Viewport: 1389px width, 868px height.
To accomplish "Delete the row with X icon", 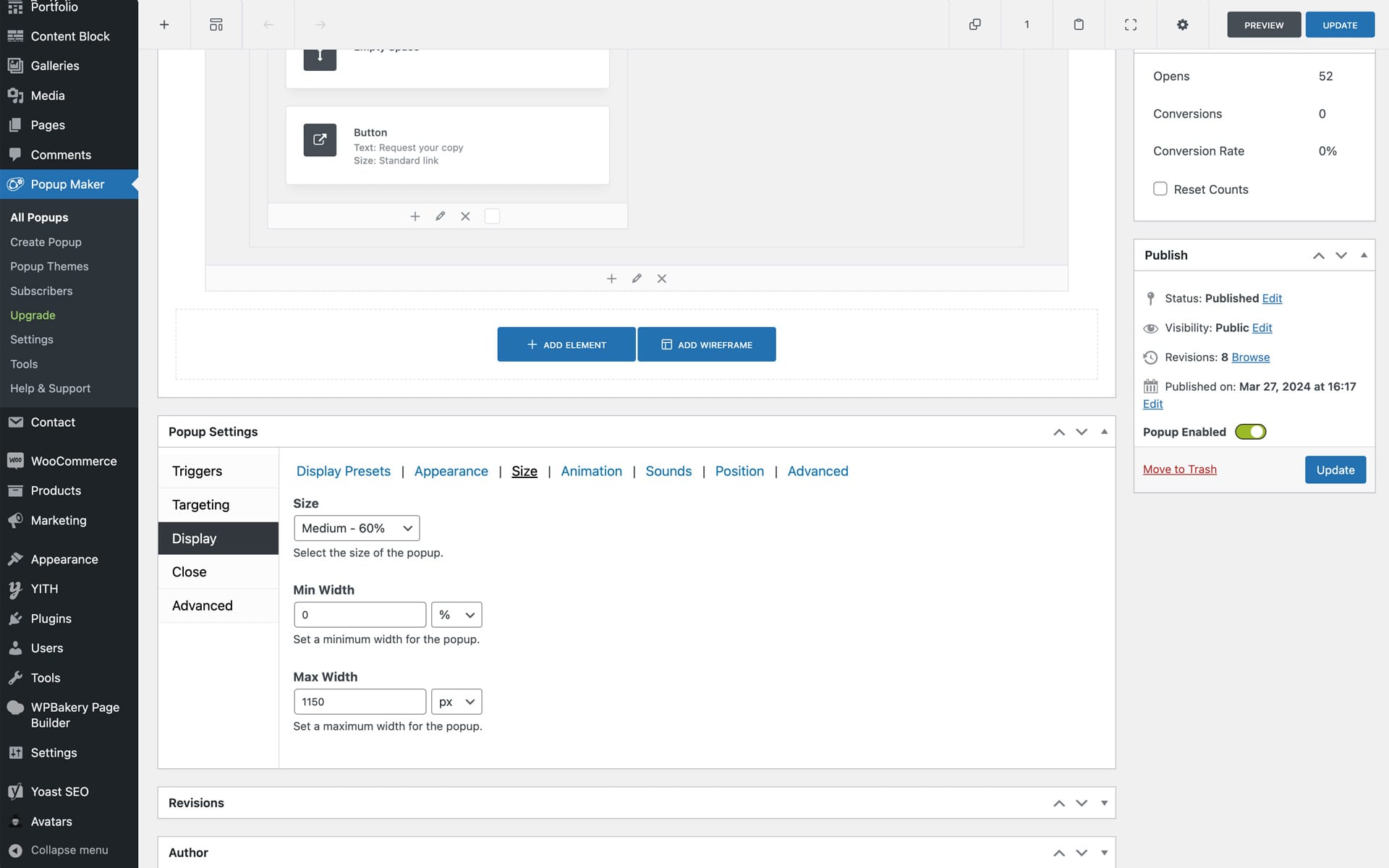I will click(x=661, y=278).
